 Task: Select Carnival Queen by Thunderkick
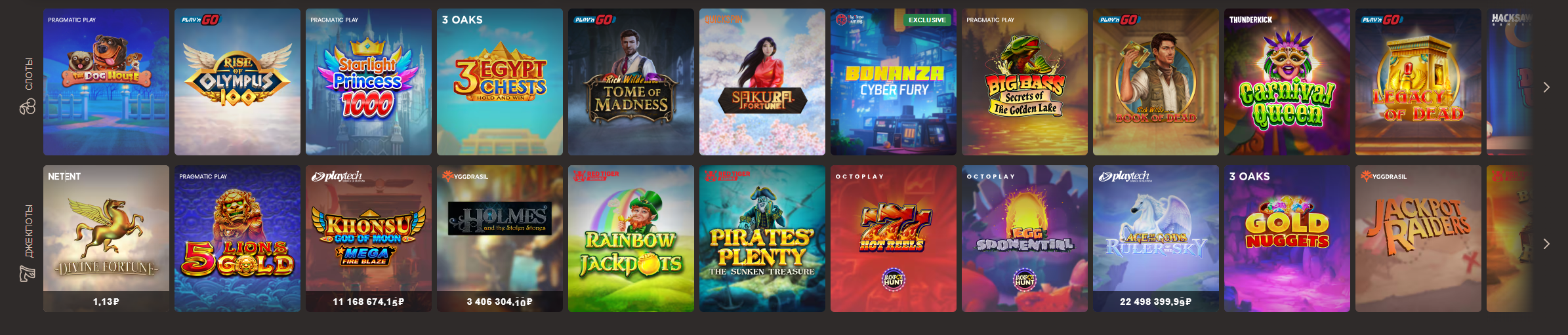tap(1287, 82)
